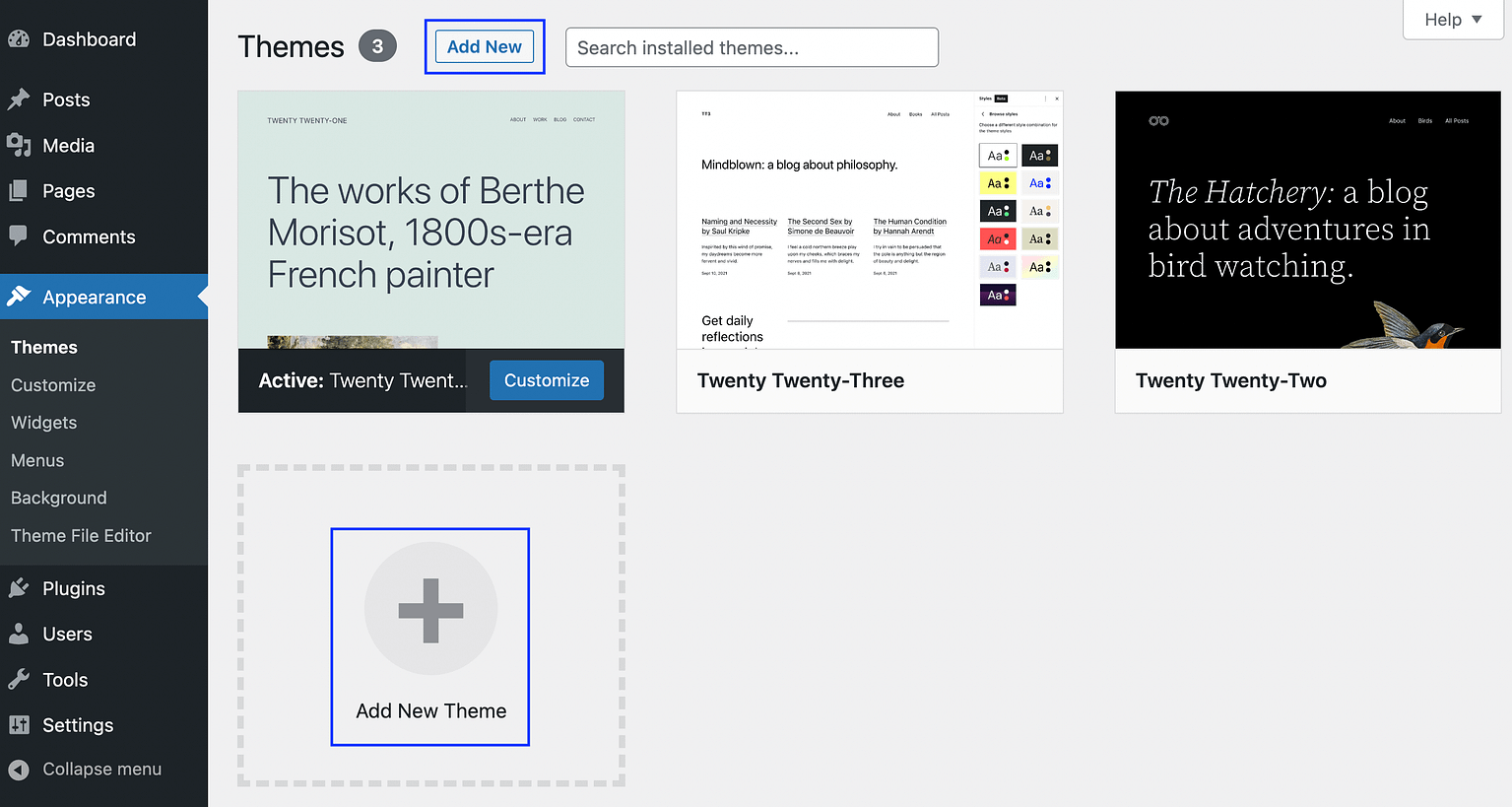The width and height of the screenshot is (1512, 807).
Task: Select the Users icon
Action: 20,634
